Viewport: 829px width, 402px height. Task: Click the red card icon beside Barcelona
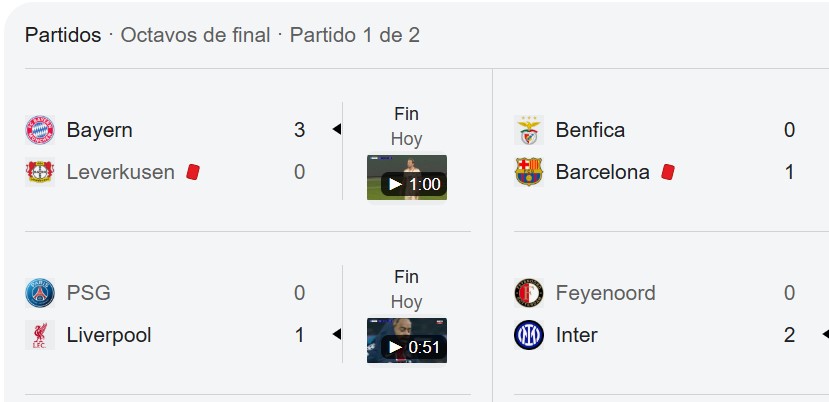(668, 172)
